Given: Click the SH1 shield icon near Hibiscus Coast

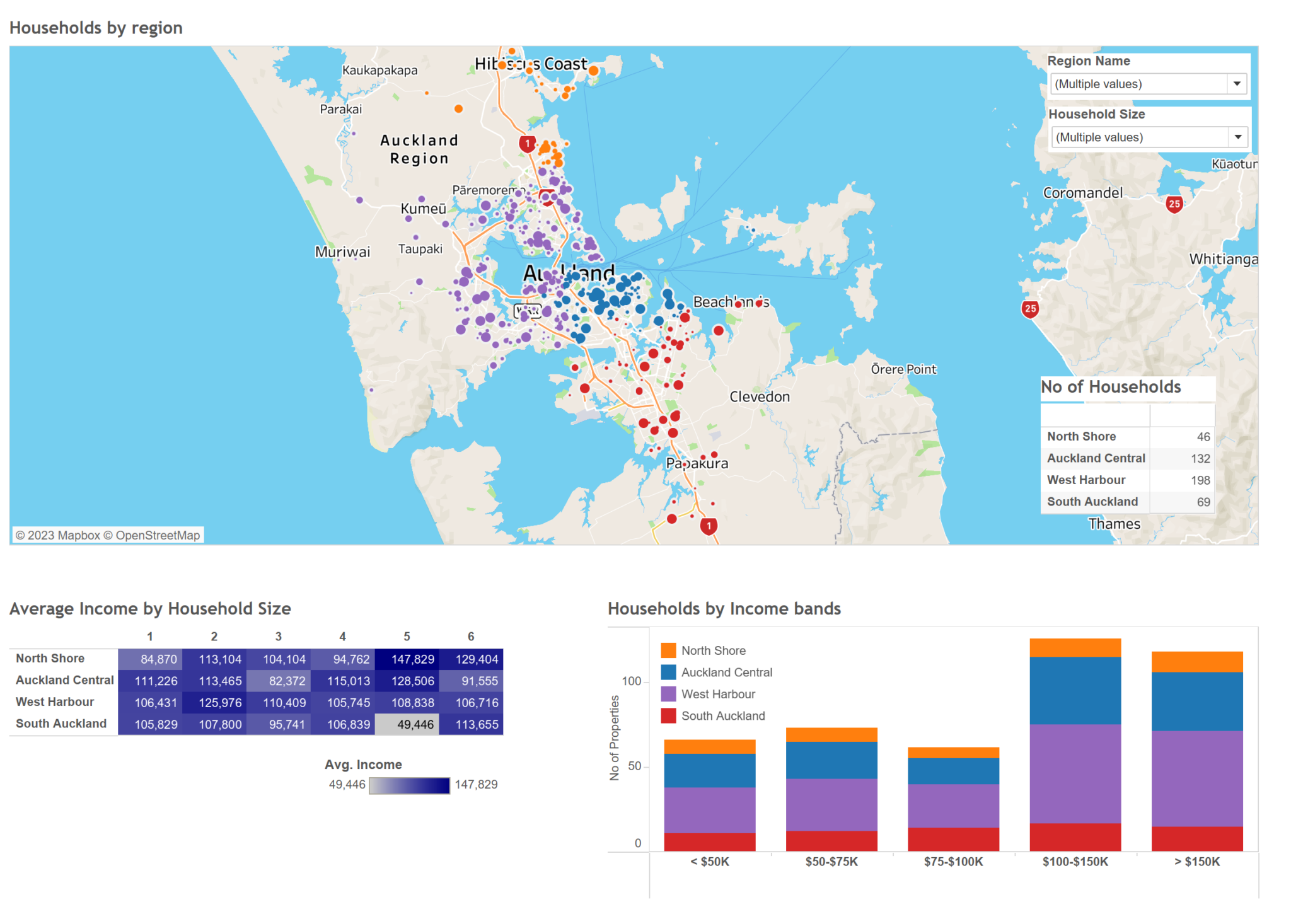Looking at the screenshot, I should pyautogui.click(x=527, y=142).
